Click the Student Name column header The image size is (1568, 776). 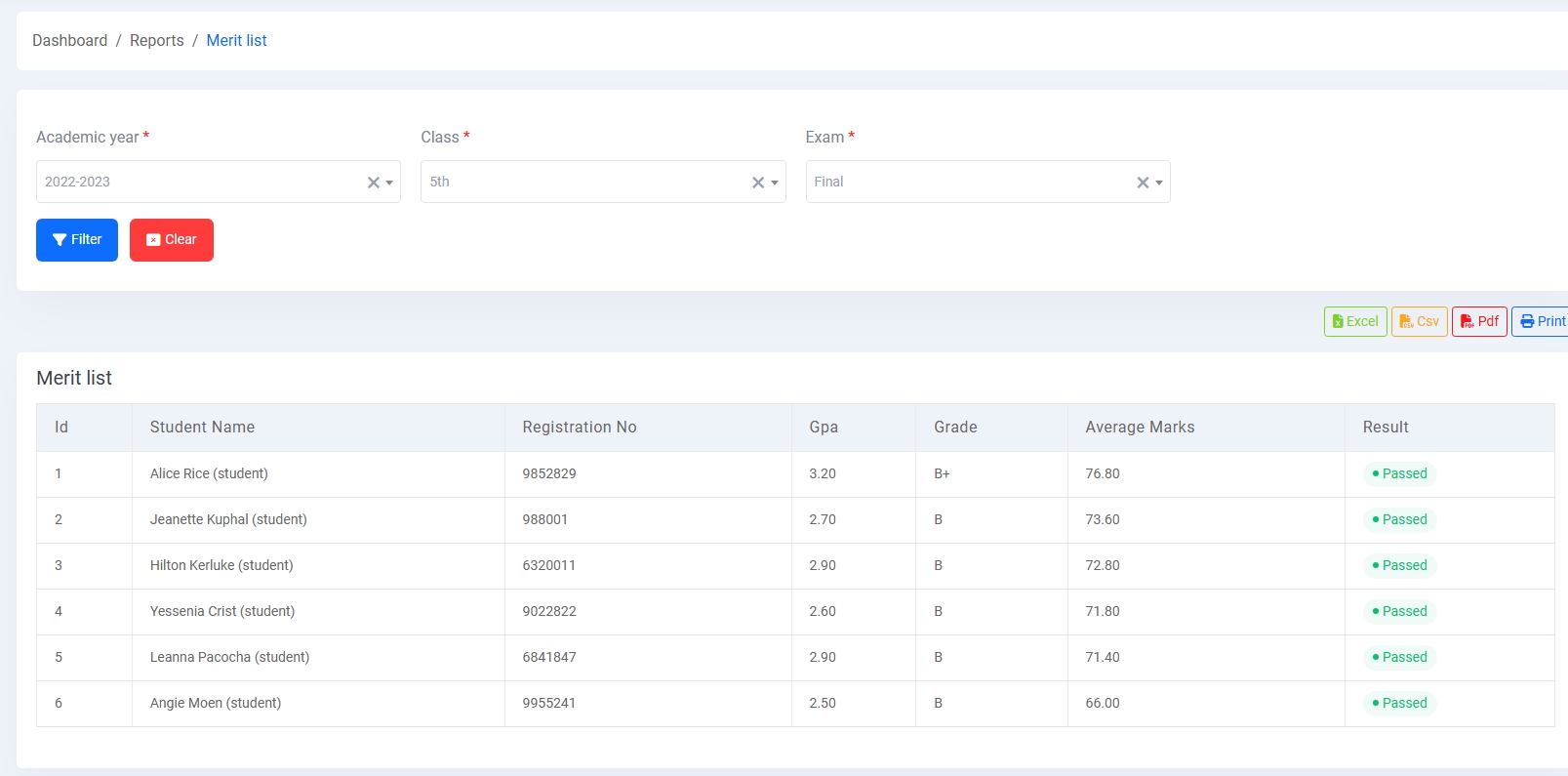(x=202, y=428)
